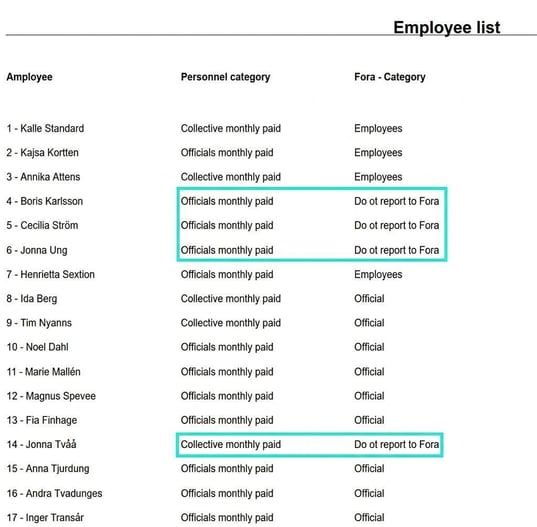The width and height of the screenshot is (537, 527).
Task: Click Jonna Ung's "Do ot report to Fora"
Action: [397, 250]
